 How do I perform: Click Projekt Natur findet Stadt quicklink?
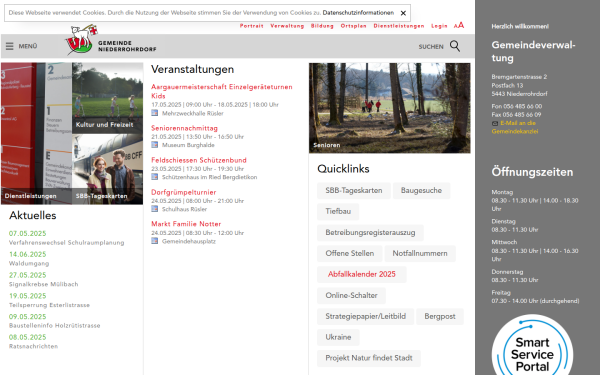368,358
